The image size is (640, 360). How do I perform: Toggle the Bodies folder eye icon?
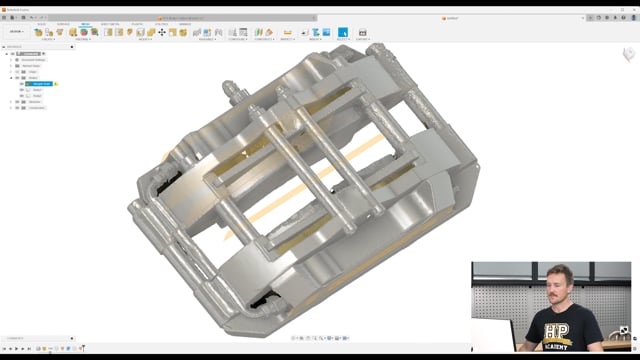17,78
